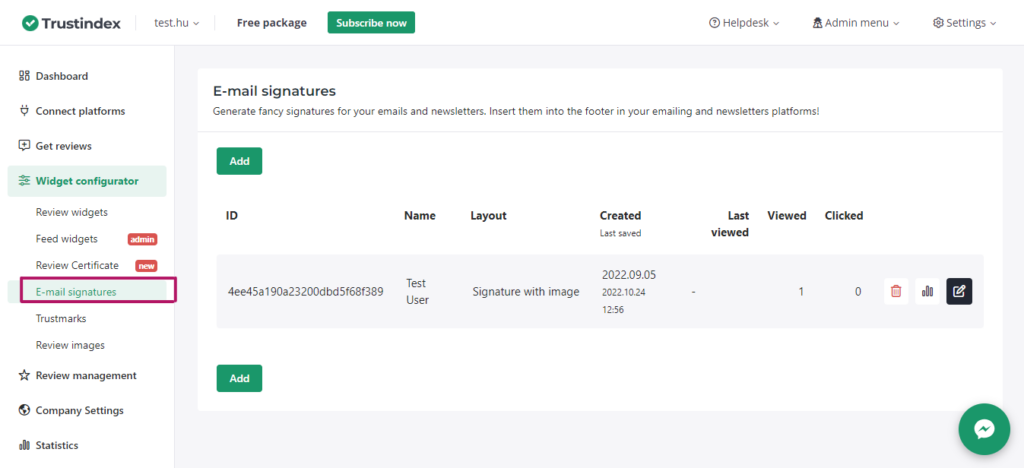This screenshot has width=1024, height=468.
Task: Collapse the Widget configurator section
Action: pos(86,181)
